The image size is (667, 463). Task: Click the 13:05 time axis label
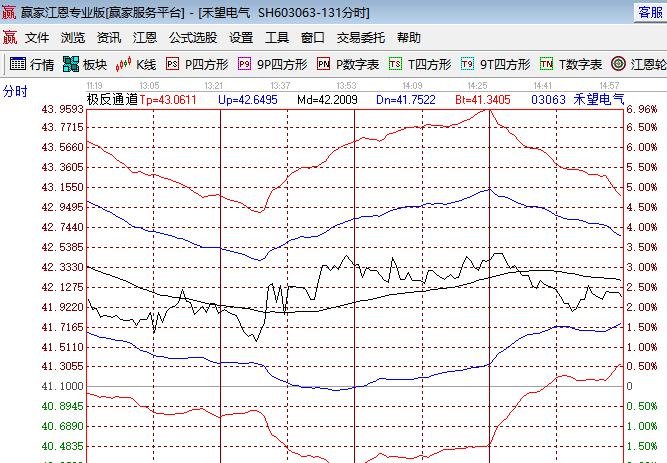[x=149, y=86]
